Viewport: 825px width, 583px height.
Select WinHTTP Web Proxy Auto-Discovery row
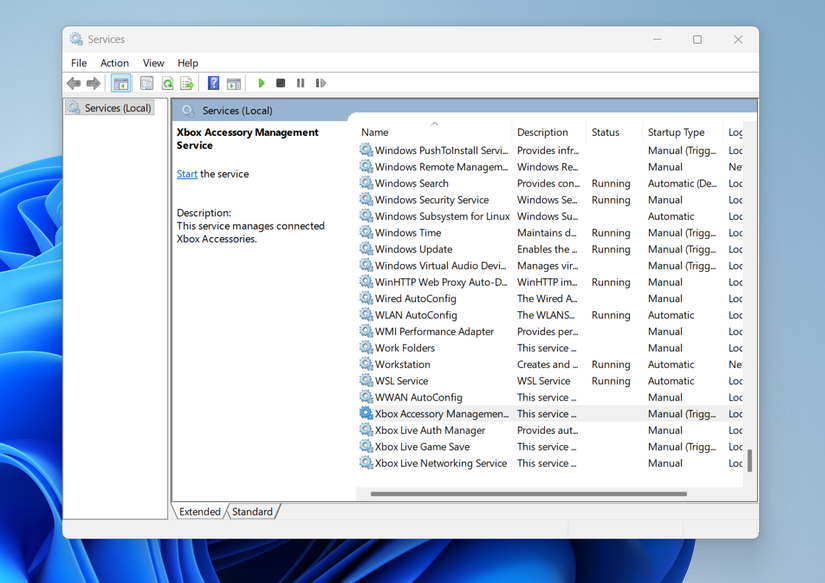[550, 282]
